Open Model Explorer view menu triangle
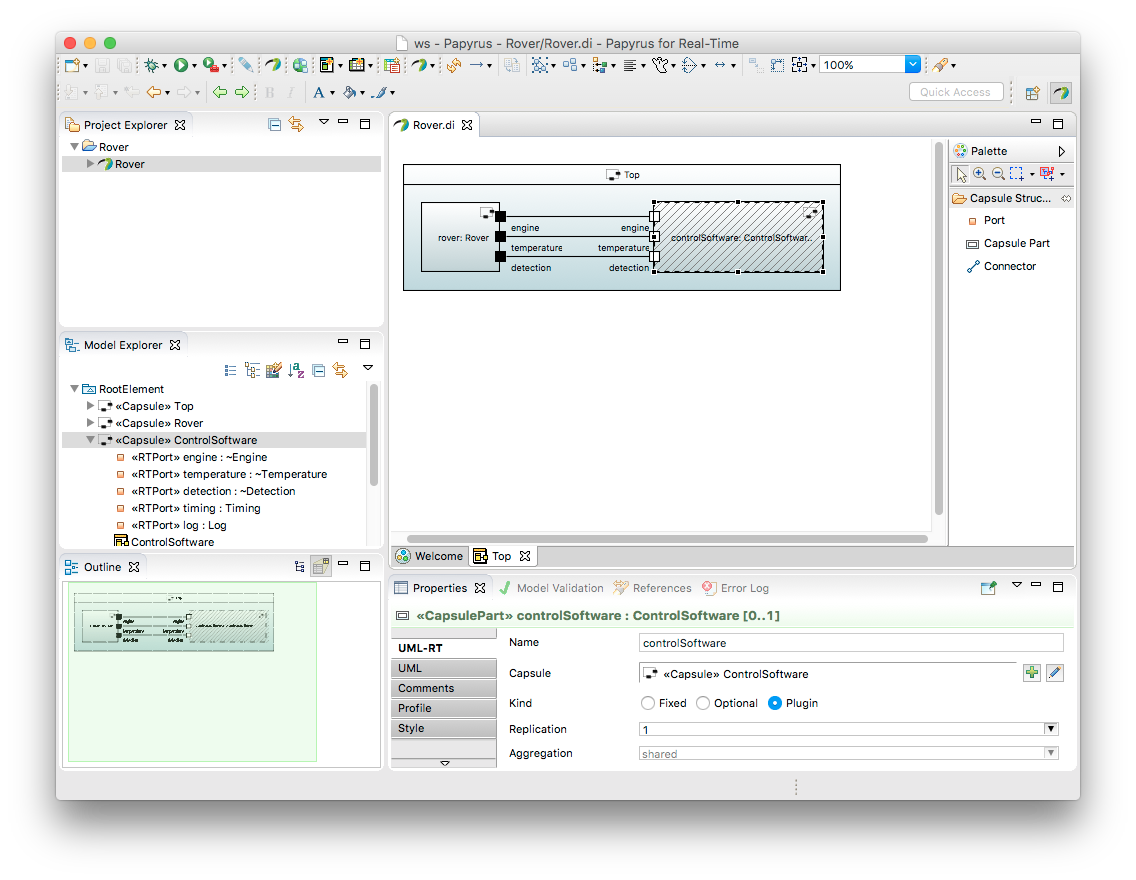Viewport: 1136px width, 880px height. click(x=367, y=368)
